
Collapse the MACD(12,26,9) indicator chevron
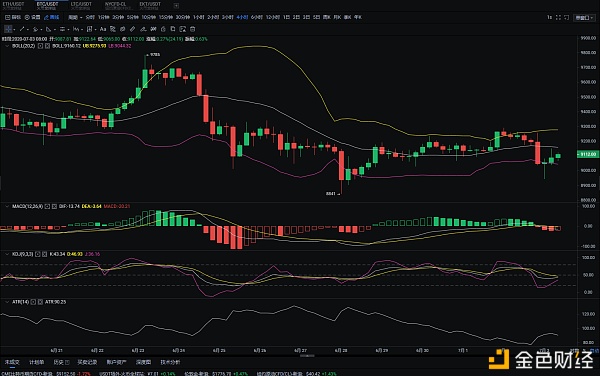pyautogui.click(x=7, y=206)
